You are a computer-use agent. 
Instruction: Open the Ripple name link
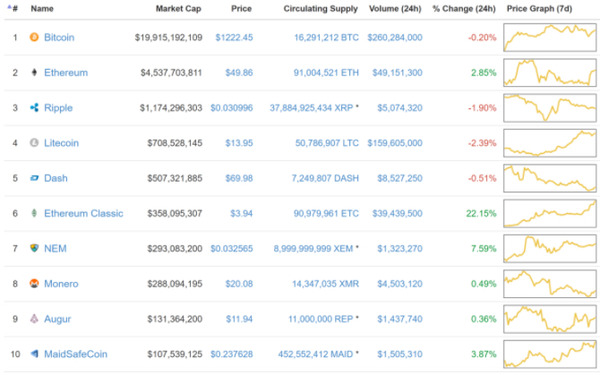58,108
